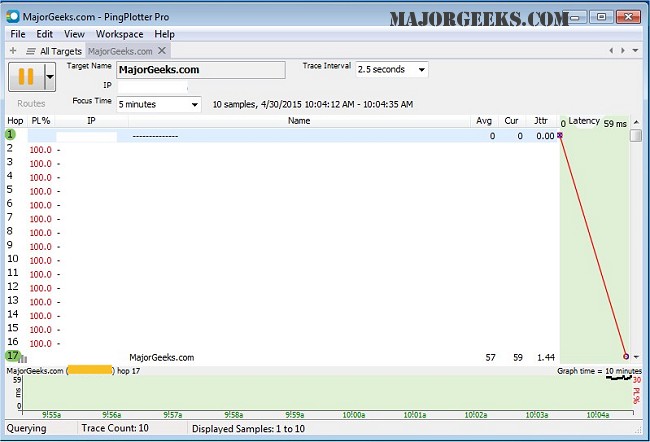
Task: Click the 10:00a mark on timeline graph
Action: [x=354, y=415]
